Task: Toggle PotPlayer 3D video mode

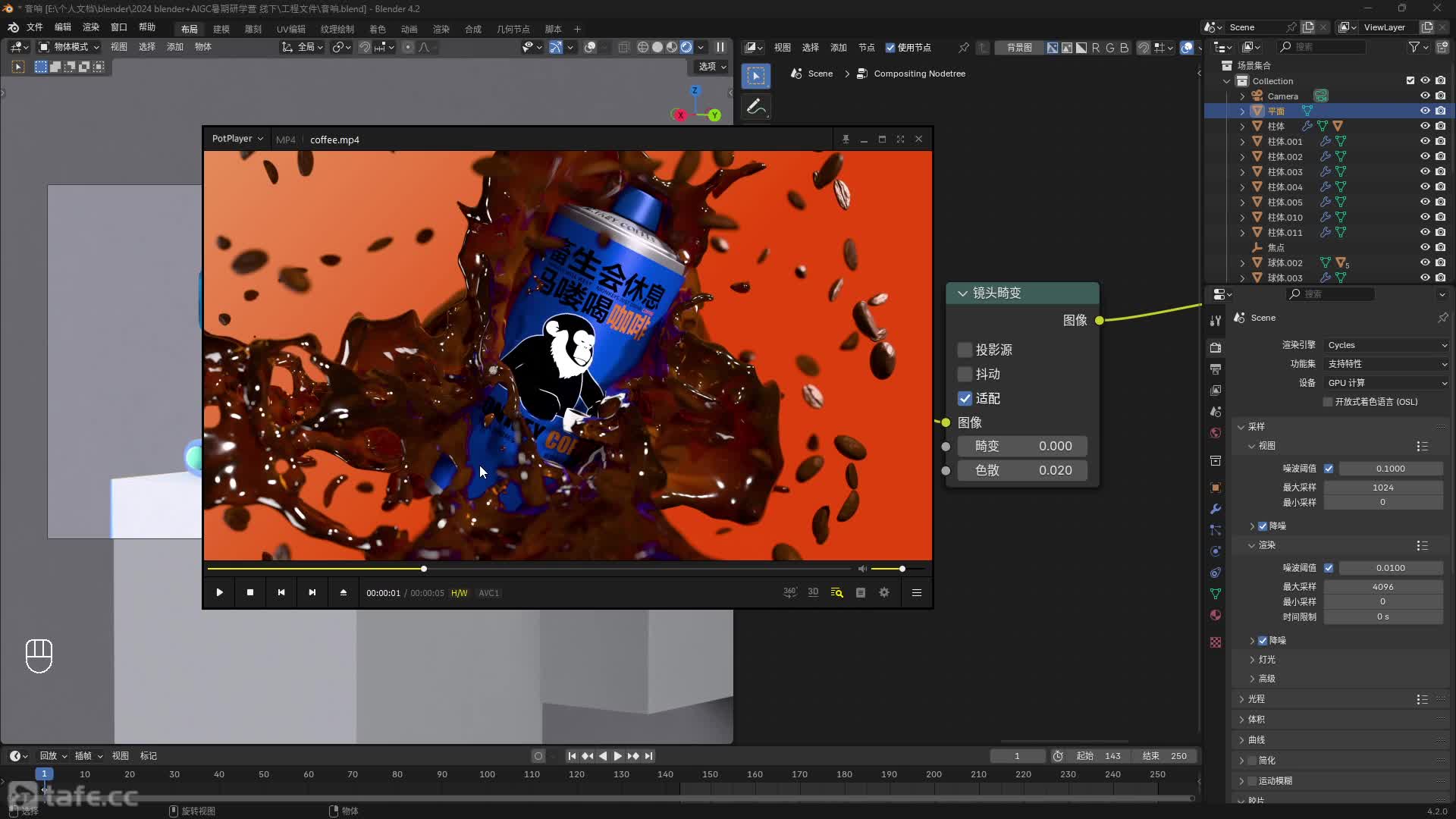Action: [813, 592]
